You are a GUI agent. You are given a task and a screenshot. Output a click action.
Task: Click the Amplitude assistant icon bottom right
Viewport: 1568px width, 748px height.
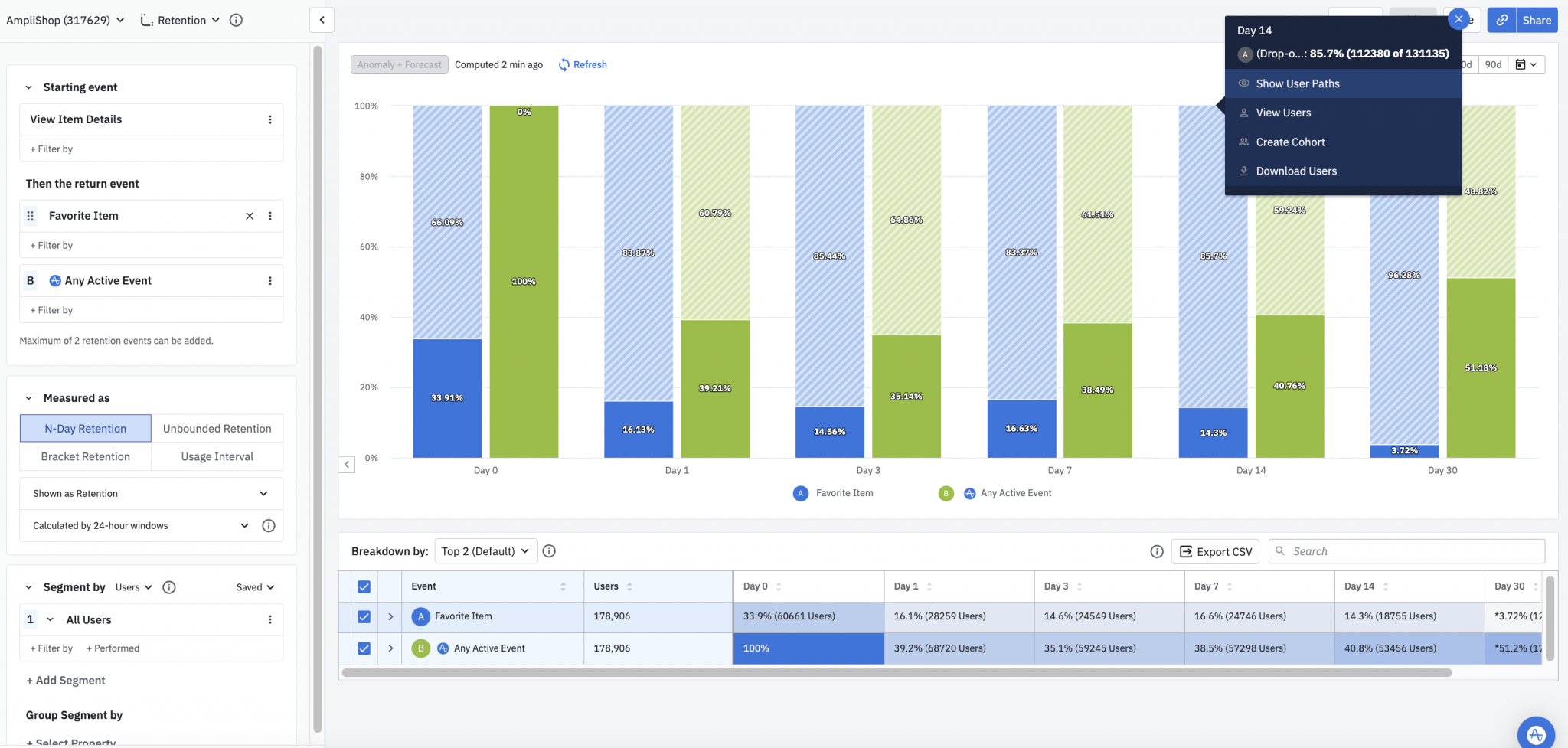click(x=1535, y=733)
